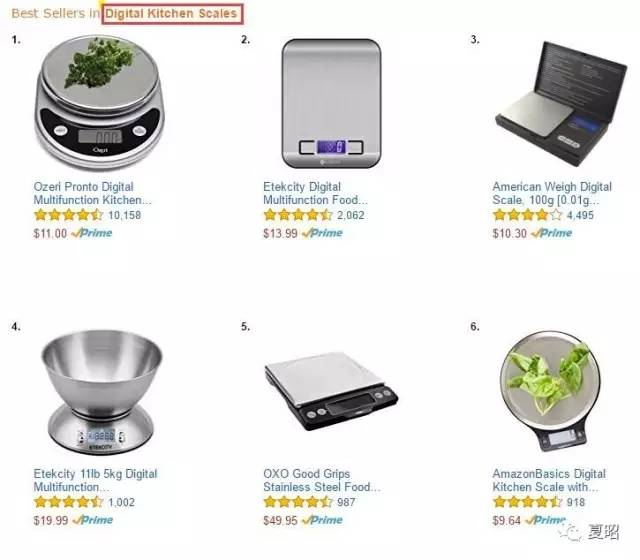640x560 pixels.
Task: Select the $19.99 price of Etekcity bowl scale
Action: (51, 520)
